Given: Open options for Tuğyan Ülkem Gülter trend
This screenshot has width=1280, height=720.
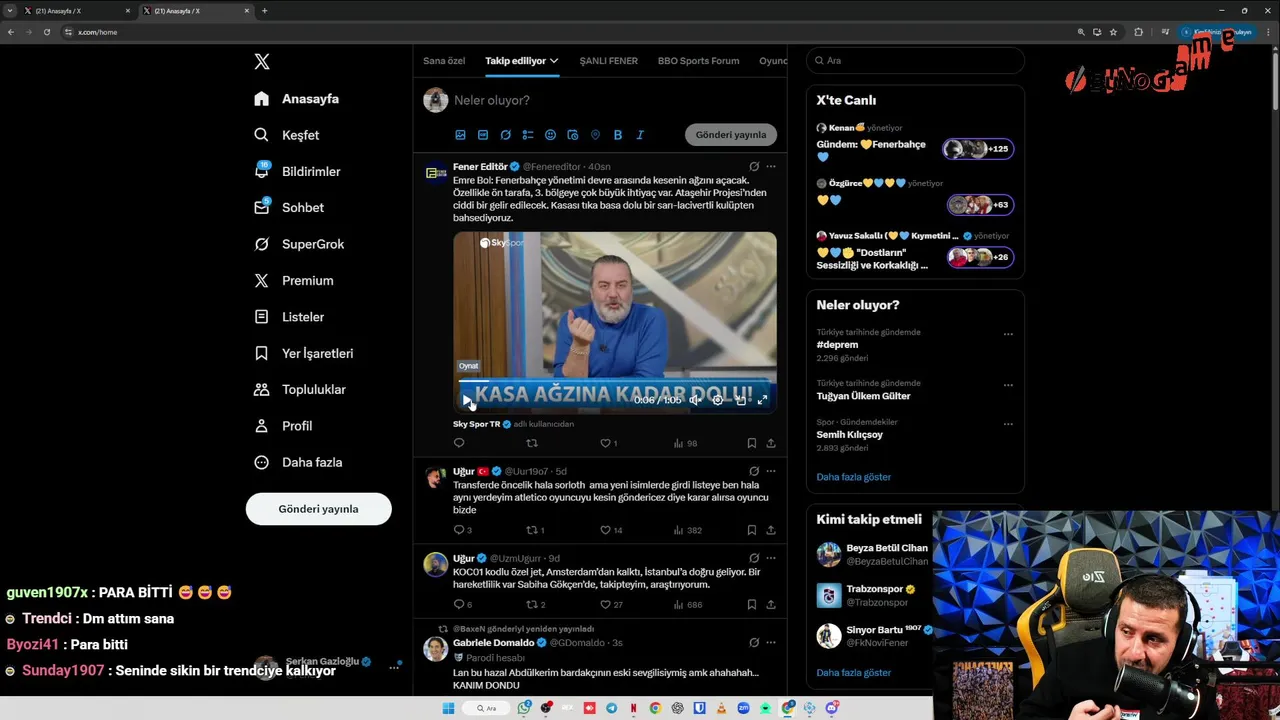Looking at the screenshot, I should [x=1008, y=385].
